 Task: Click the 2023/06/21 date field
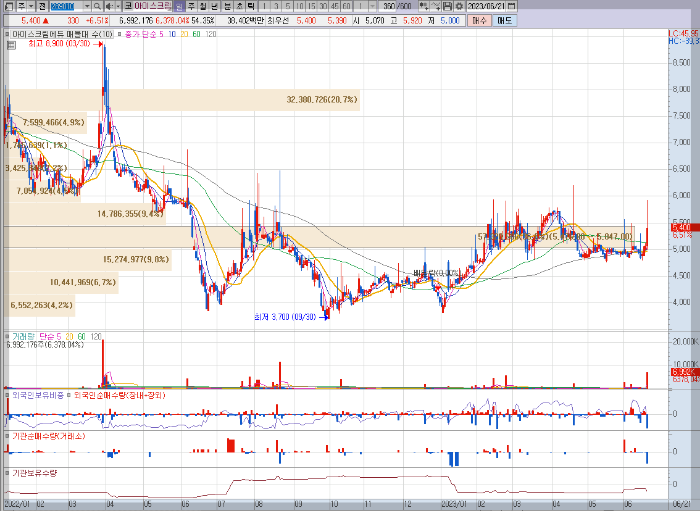(x=487, y=6)
